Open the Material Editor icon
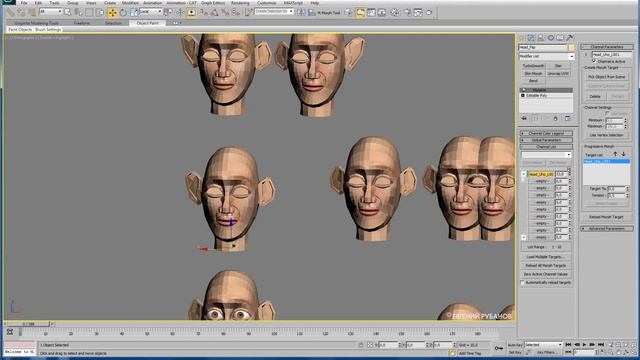640x360 pixels. coord(395,13)
